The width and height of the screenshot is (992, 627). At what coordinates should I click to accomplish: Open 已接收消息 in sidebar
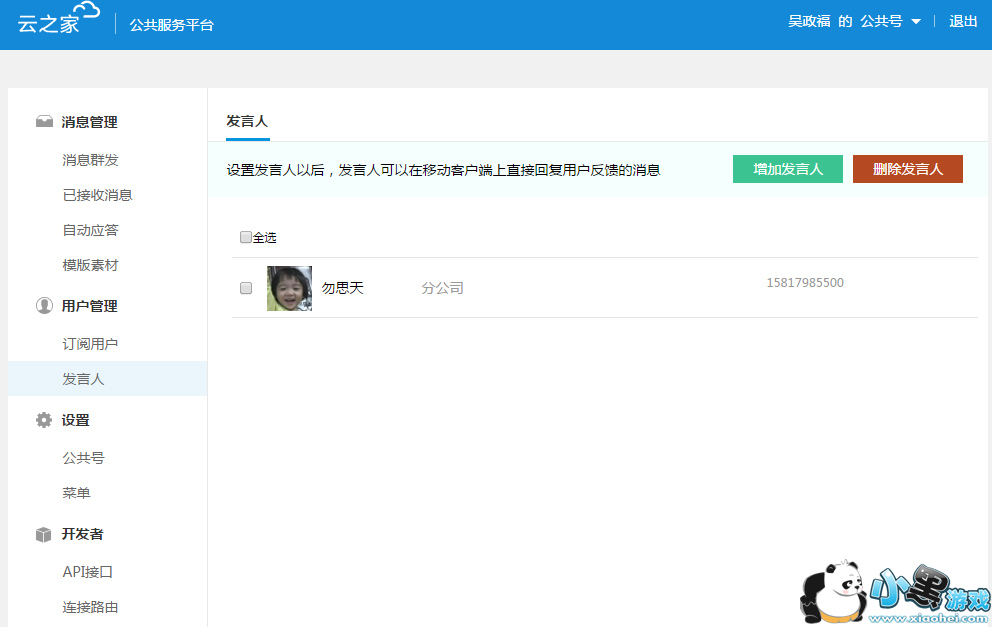tap(97, 195)
